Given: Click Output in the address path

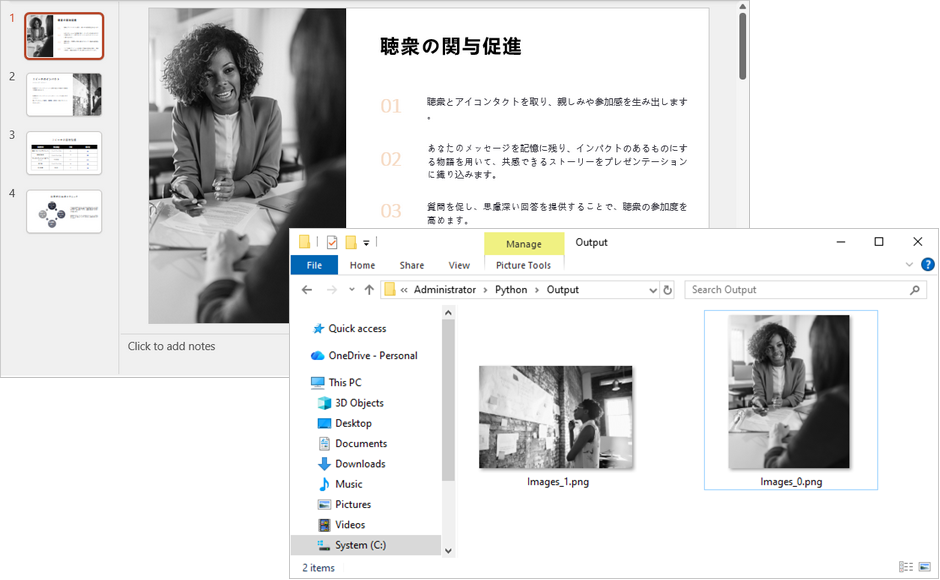Looking at the screenshot, I should point(562,290).
